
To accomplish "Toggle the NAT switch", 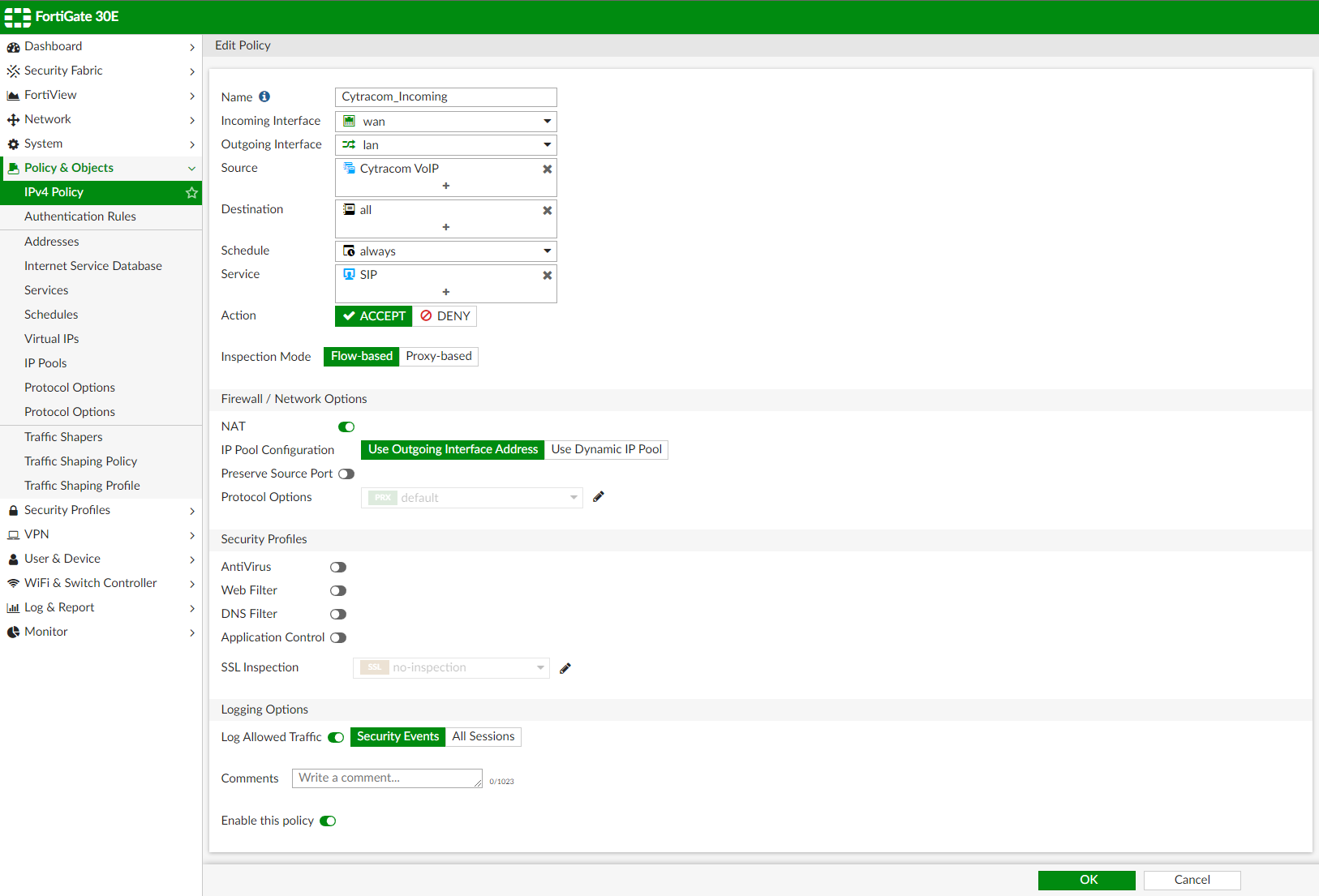I will pyautogui.click(x=346, y=427).
